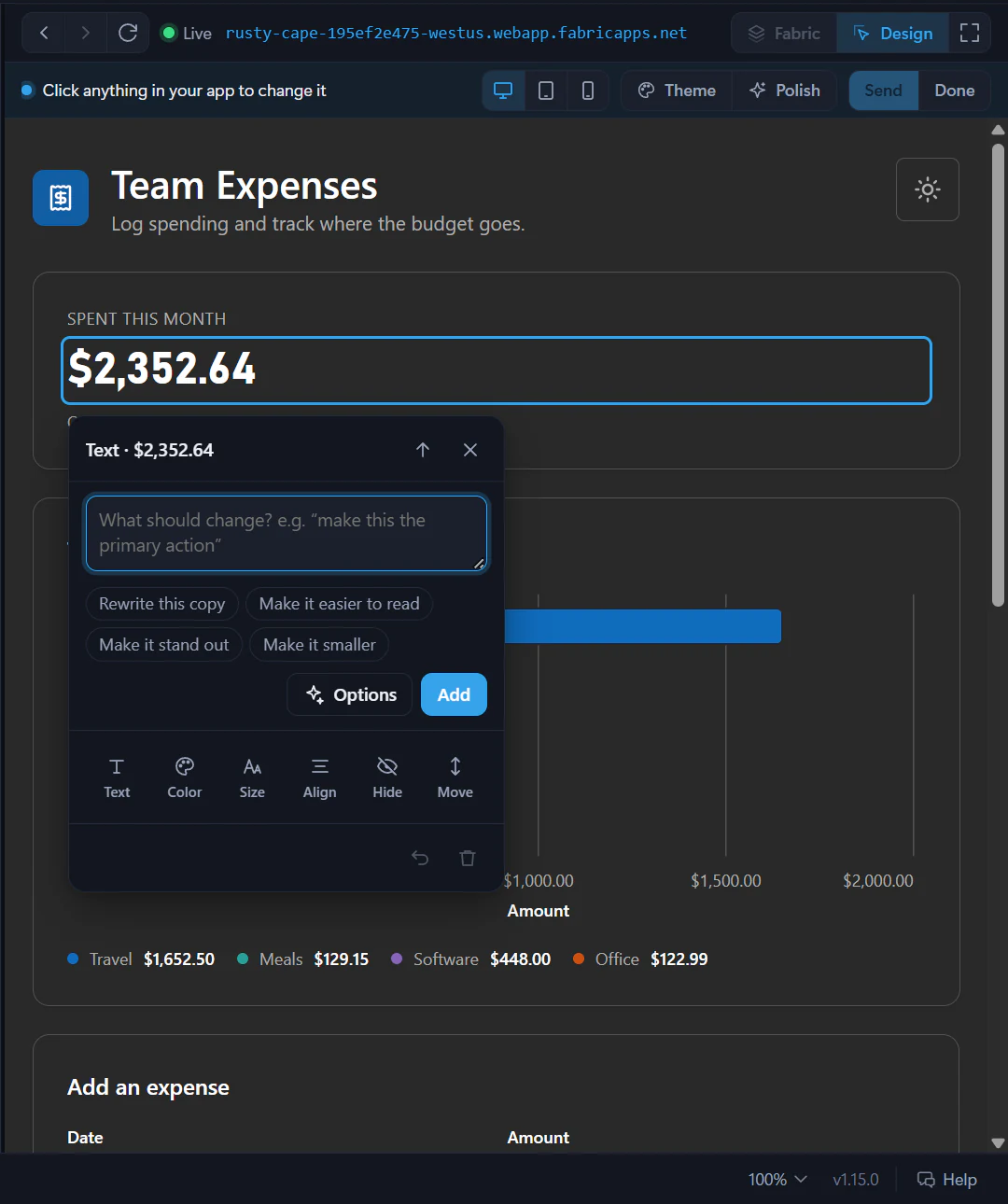
Task: Click the Office legend orange dot
Action: [579, 959]
